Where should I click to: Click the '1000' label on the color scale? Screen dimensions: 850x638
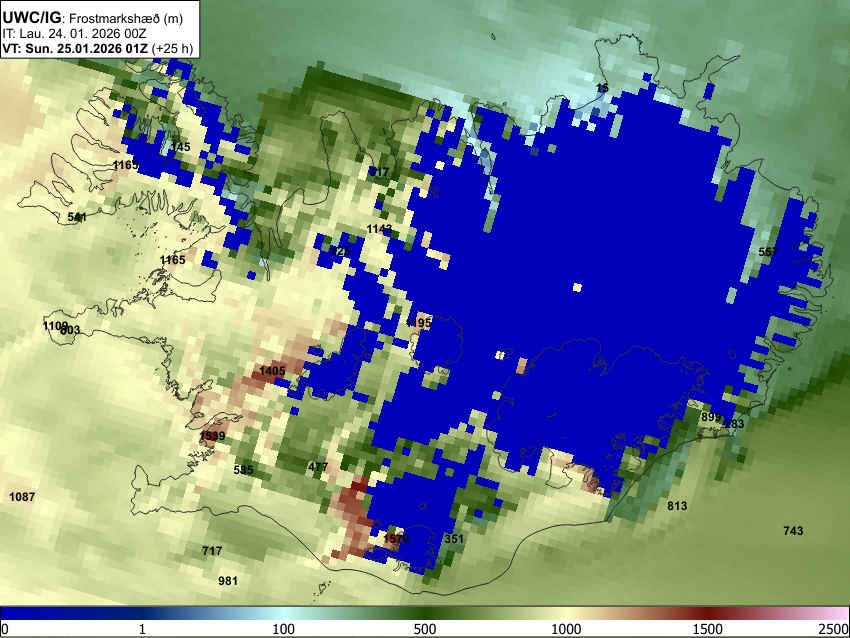[x=566, y=629]
